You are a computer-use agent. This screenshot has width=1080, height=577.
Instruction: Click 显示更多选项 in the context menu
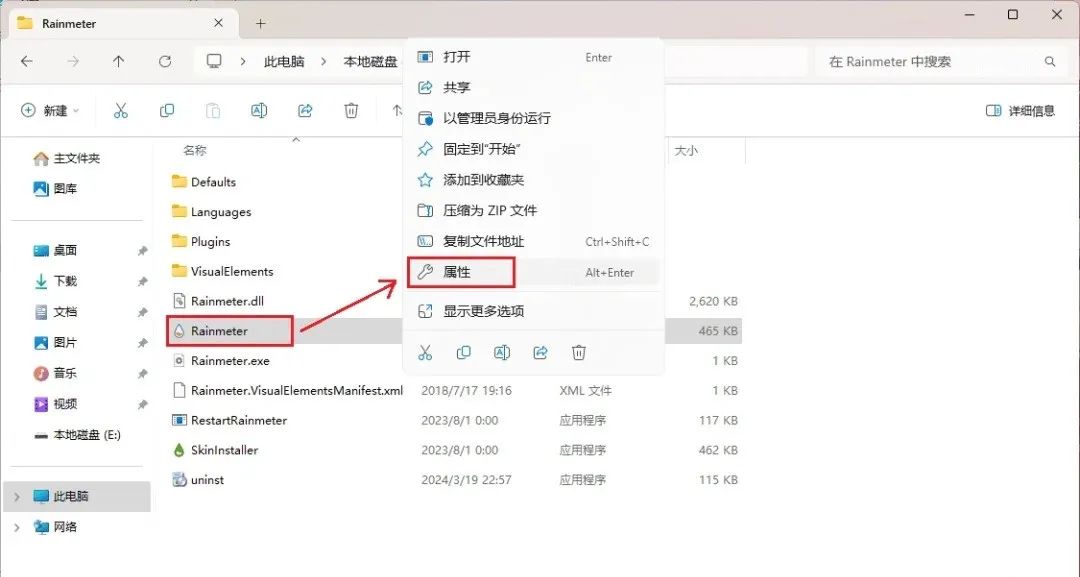click(533, 311)
